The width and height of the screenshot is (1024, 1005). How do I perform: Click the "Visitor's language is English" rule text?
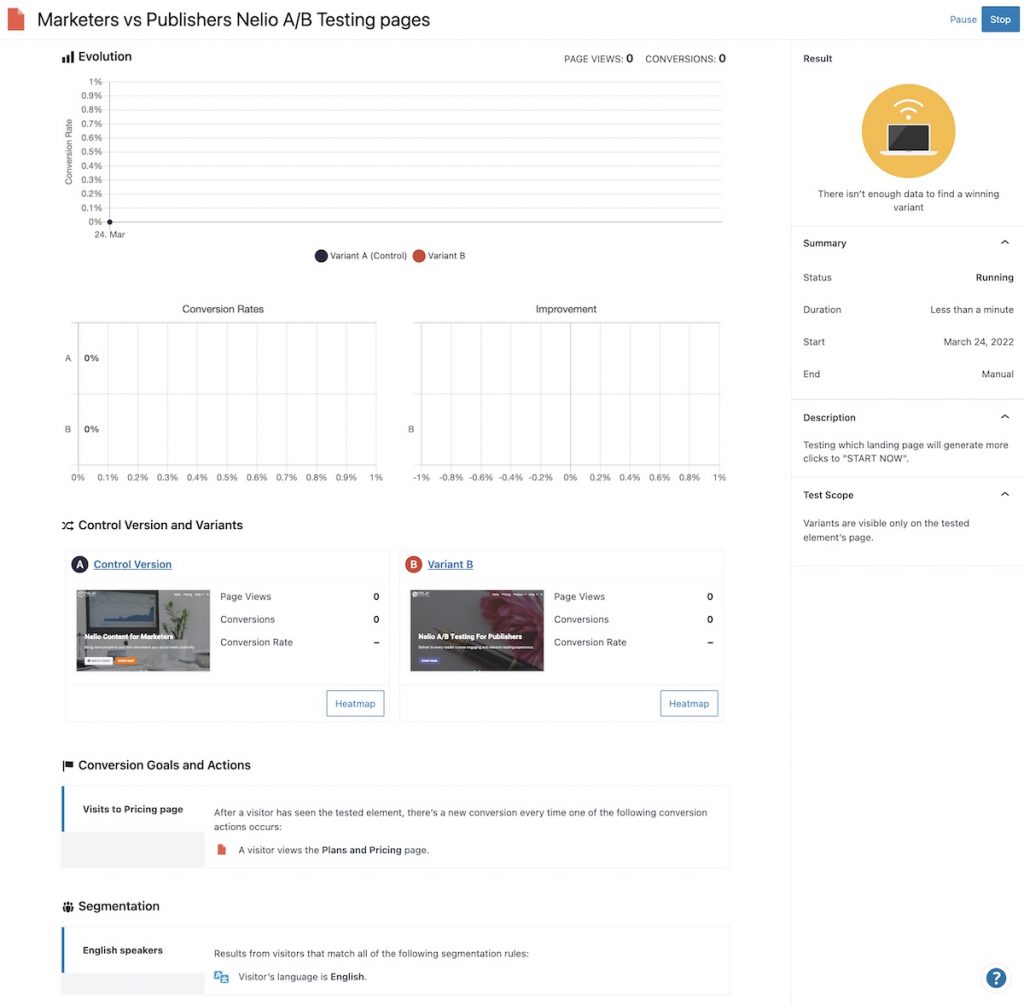(x=302, y=978)
